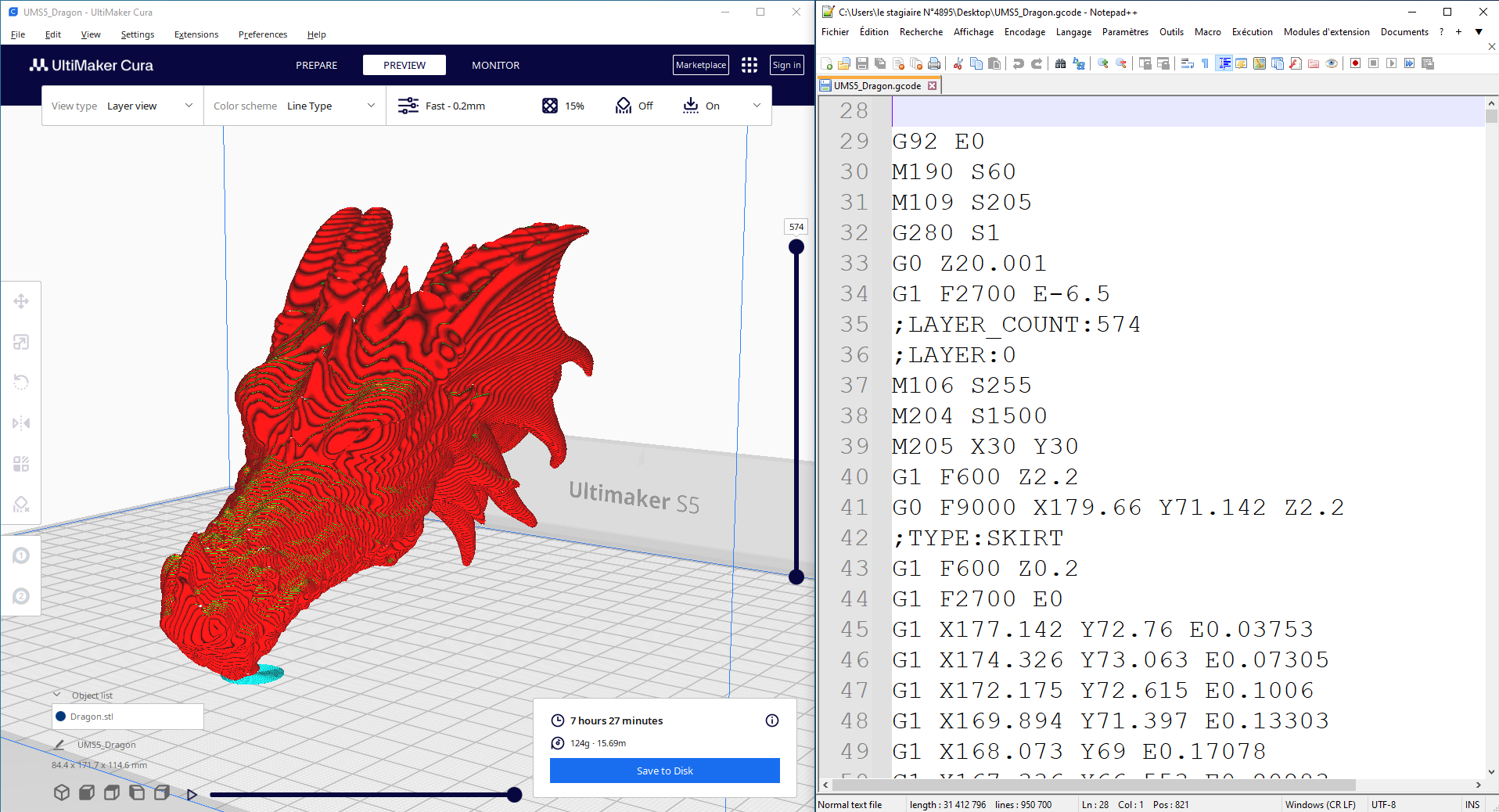
Task: Switch to the MONITOR tab
Action: click(494, 65)
